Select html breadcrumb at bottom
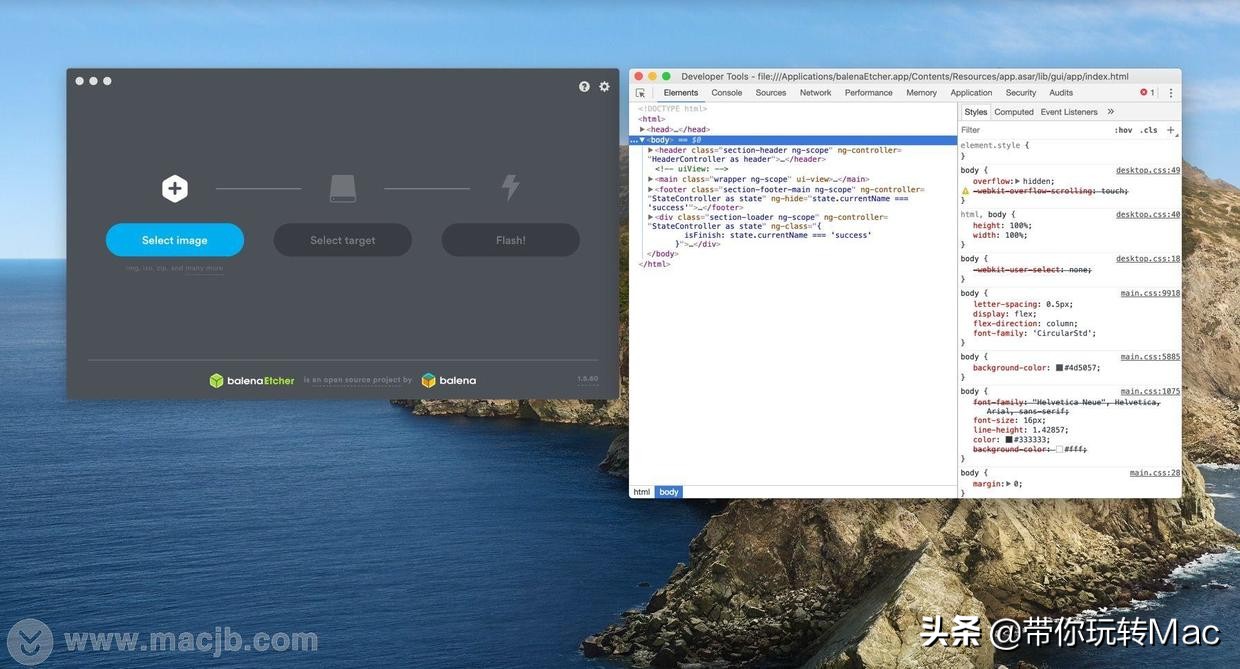Screen dimensions: 1240x669 click(642, 492)
